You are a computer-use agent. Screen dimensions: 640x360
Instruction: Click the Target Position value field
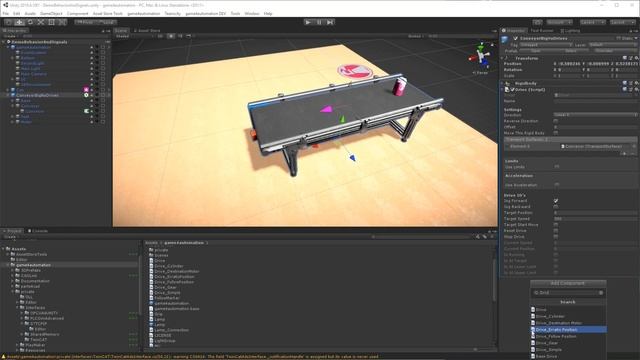(595, 213)
